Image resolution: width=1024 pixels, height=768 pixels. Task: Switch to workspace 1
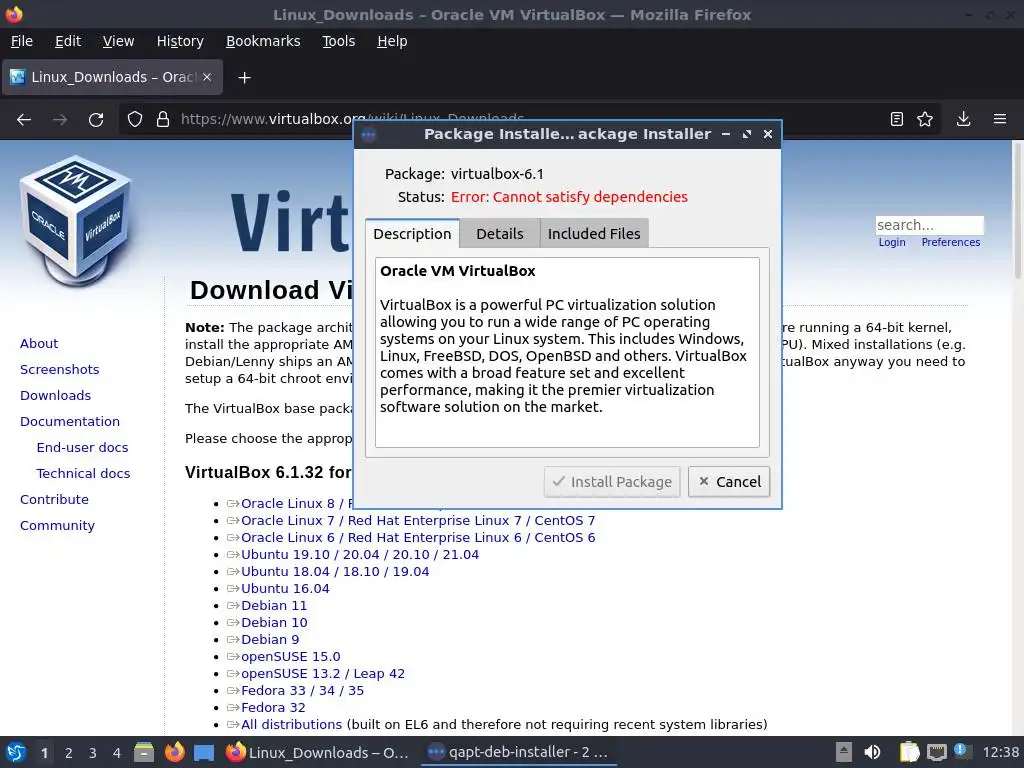tap(44, 753)
